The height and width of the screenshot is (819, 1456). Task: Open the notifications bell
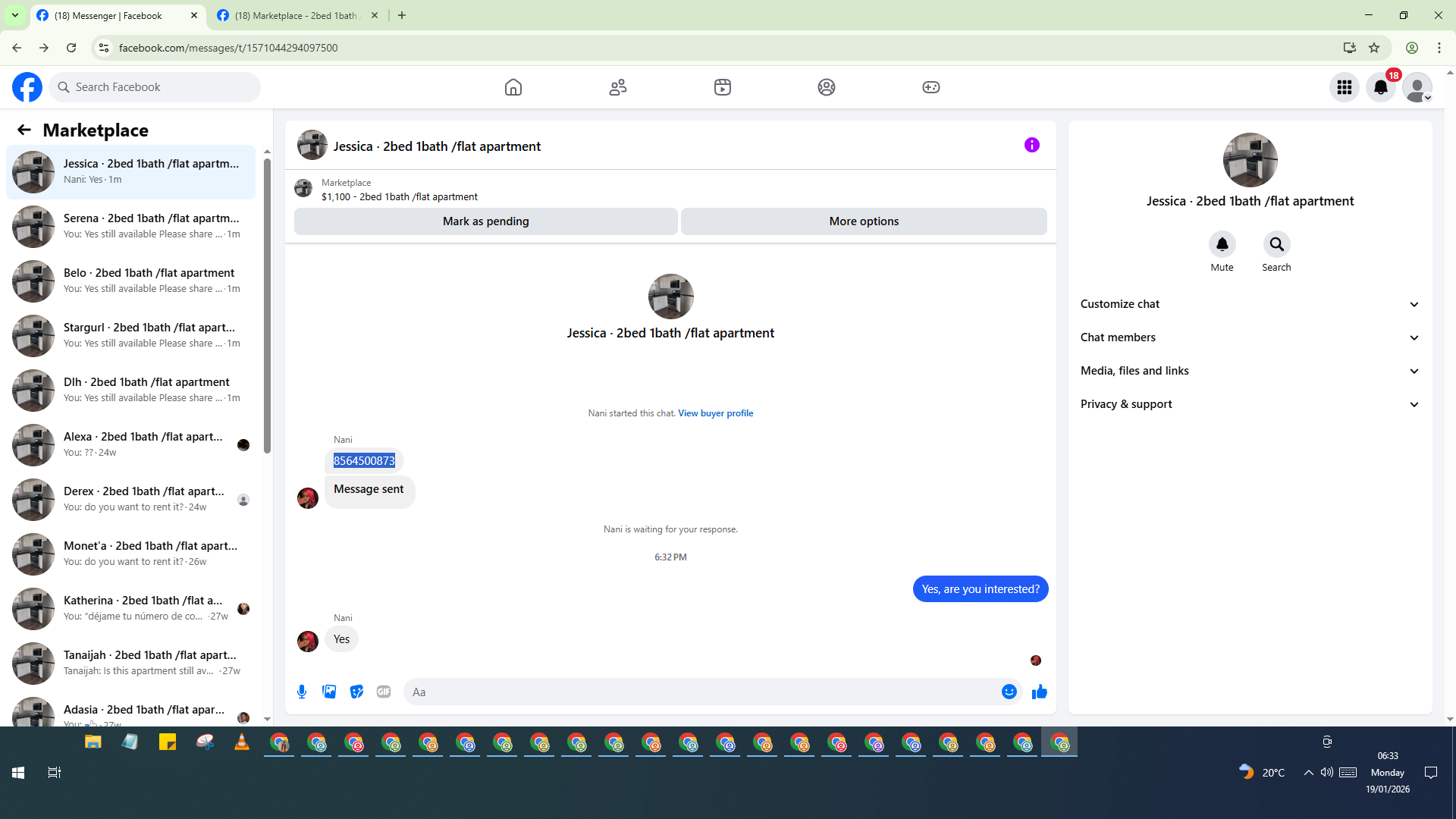(1380, 87)
